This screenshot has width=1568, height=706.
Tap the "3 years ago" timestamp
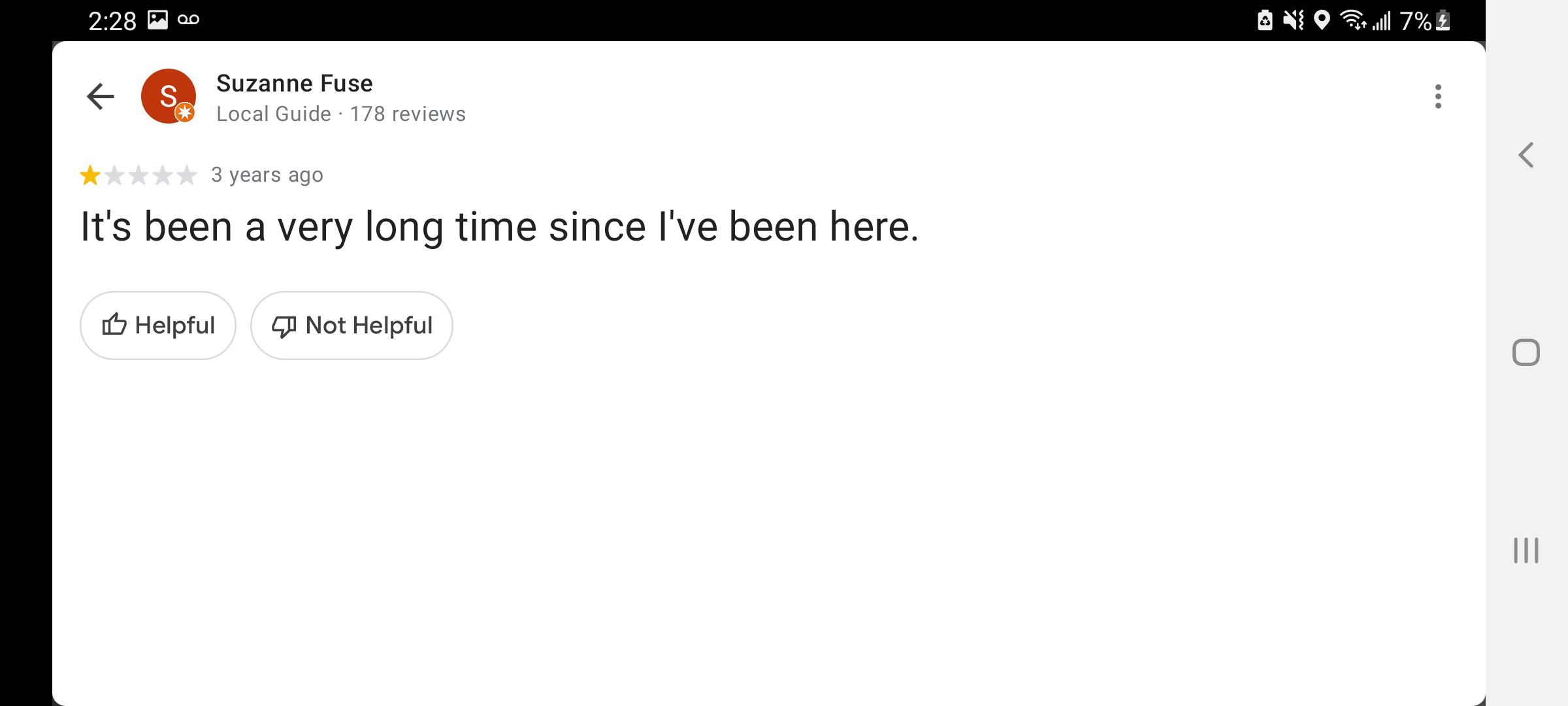click(x=267, y=175)
